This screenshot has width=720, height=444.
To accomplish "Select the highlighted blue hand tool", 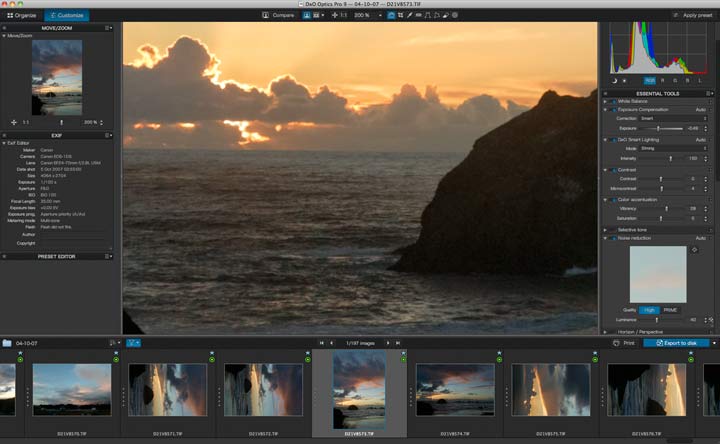I will (391, 15).
